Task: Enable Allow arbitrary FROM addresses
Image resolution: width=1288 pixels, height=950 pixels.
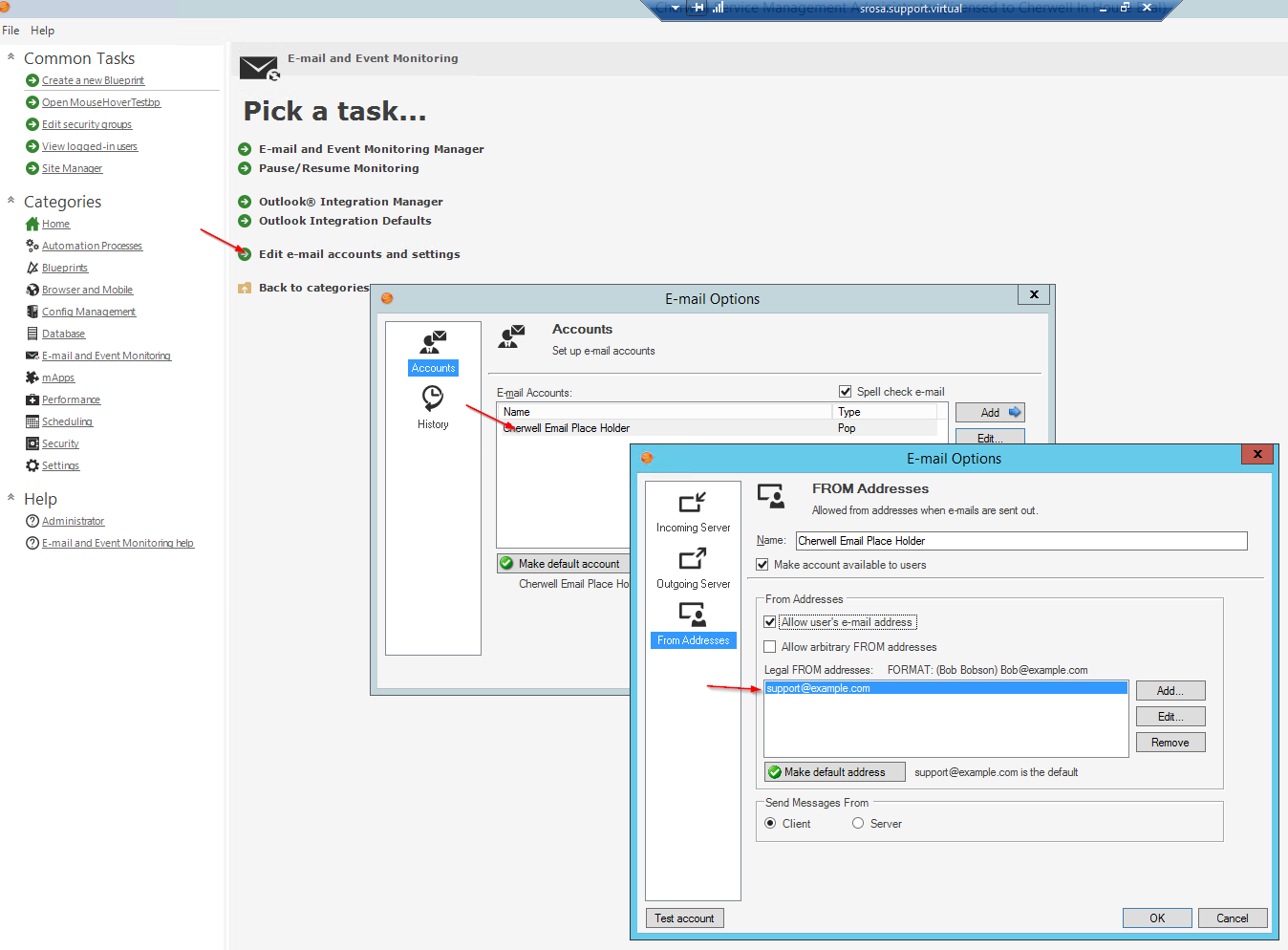Action: (770, 647)
